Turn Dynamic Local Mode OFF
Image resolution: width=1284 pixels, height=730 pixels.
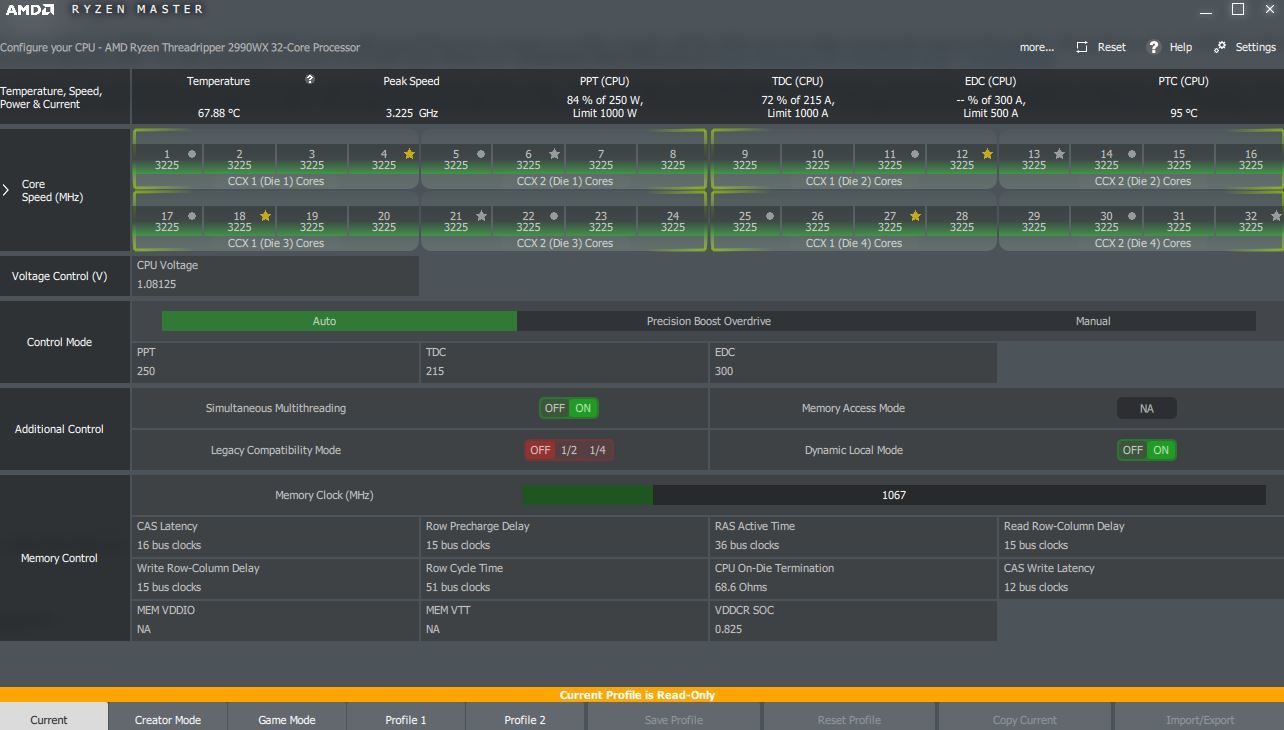[1132, 450]
